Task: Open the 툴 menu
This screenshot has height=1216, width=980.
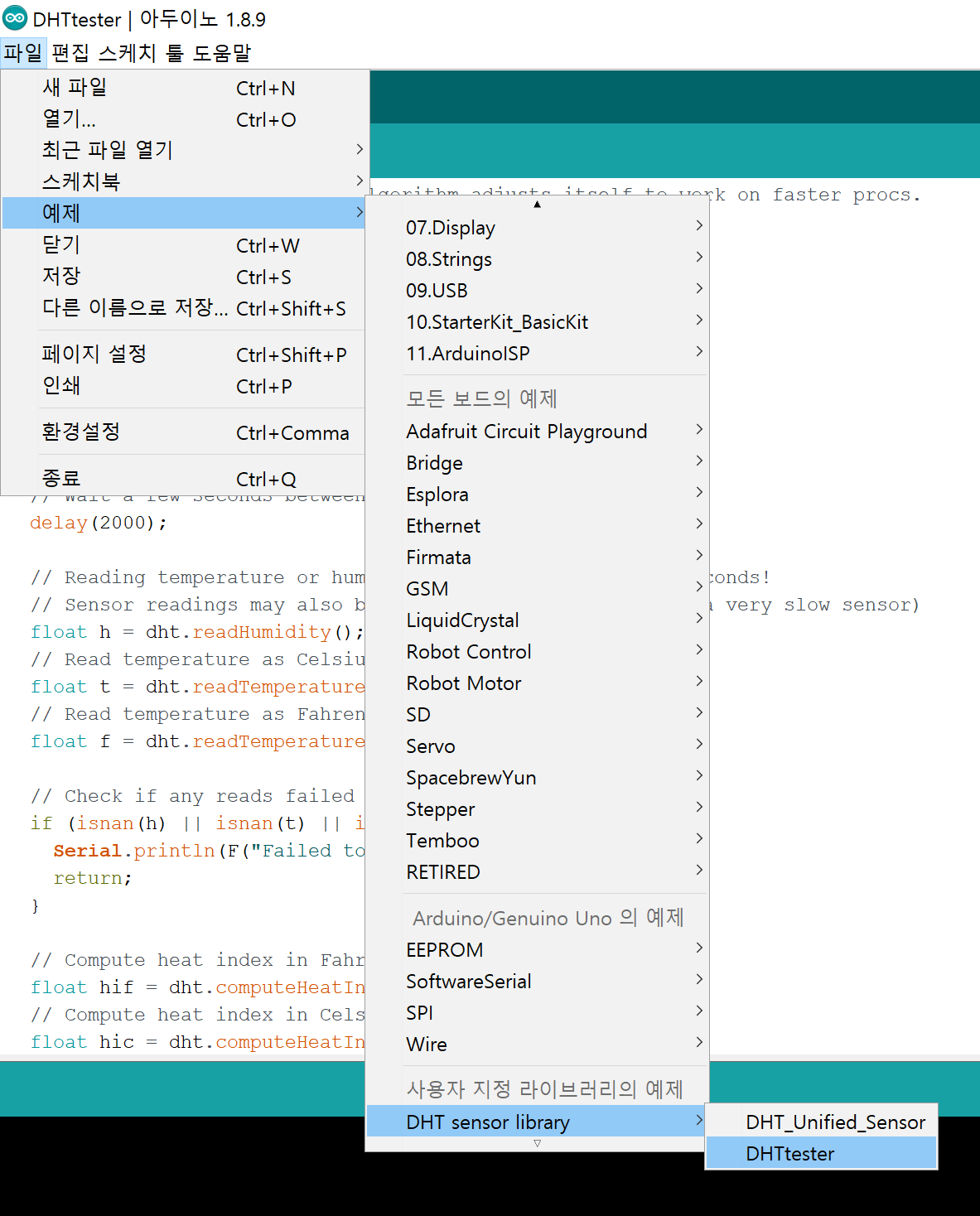Action: click(x=175, y=53)
